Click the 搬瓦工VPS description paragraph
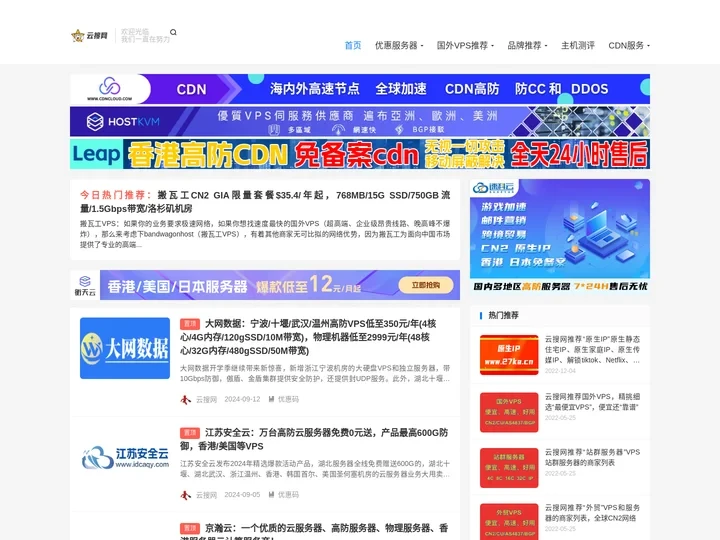This screenshot has width=720, height=540. point(265,234)
